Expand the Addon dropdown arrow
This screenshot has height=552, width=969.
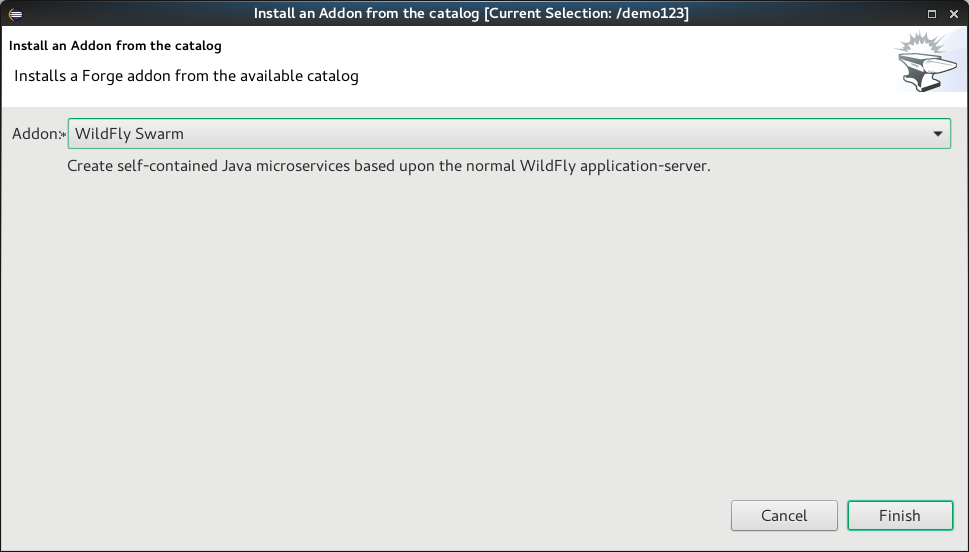[938, 134]
